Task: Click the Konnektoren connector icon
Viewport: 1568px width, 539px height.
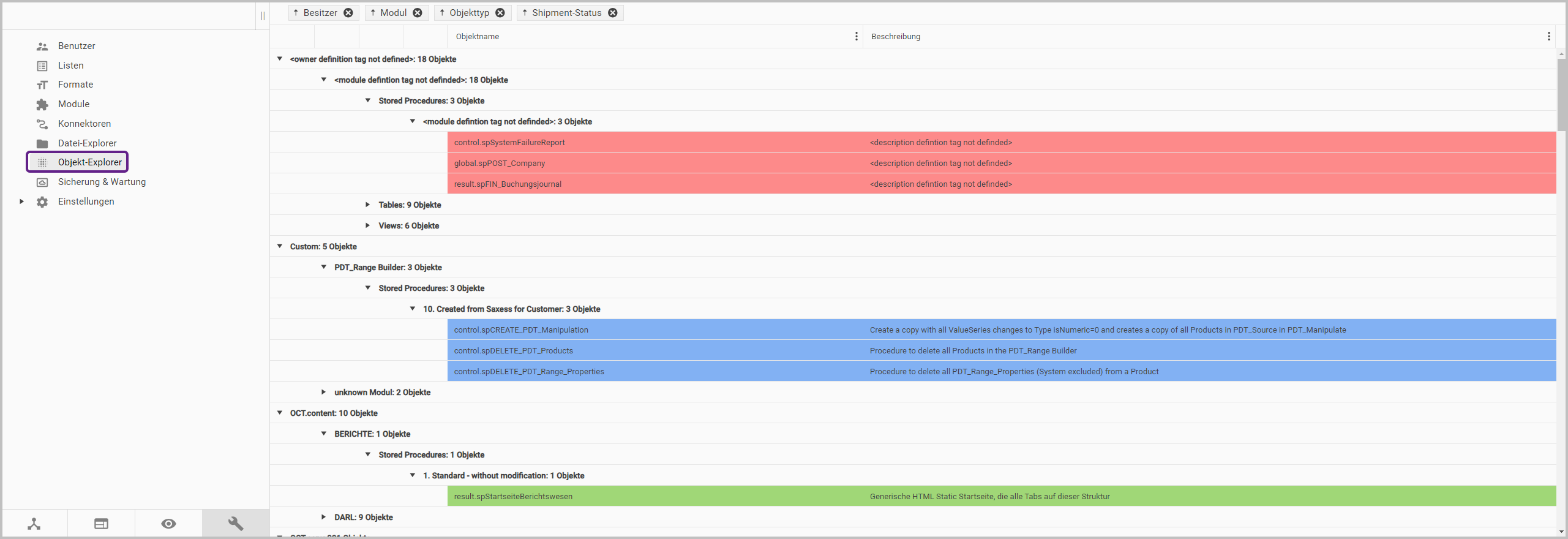Action: click(x=42, y=124)
